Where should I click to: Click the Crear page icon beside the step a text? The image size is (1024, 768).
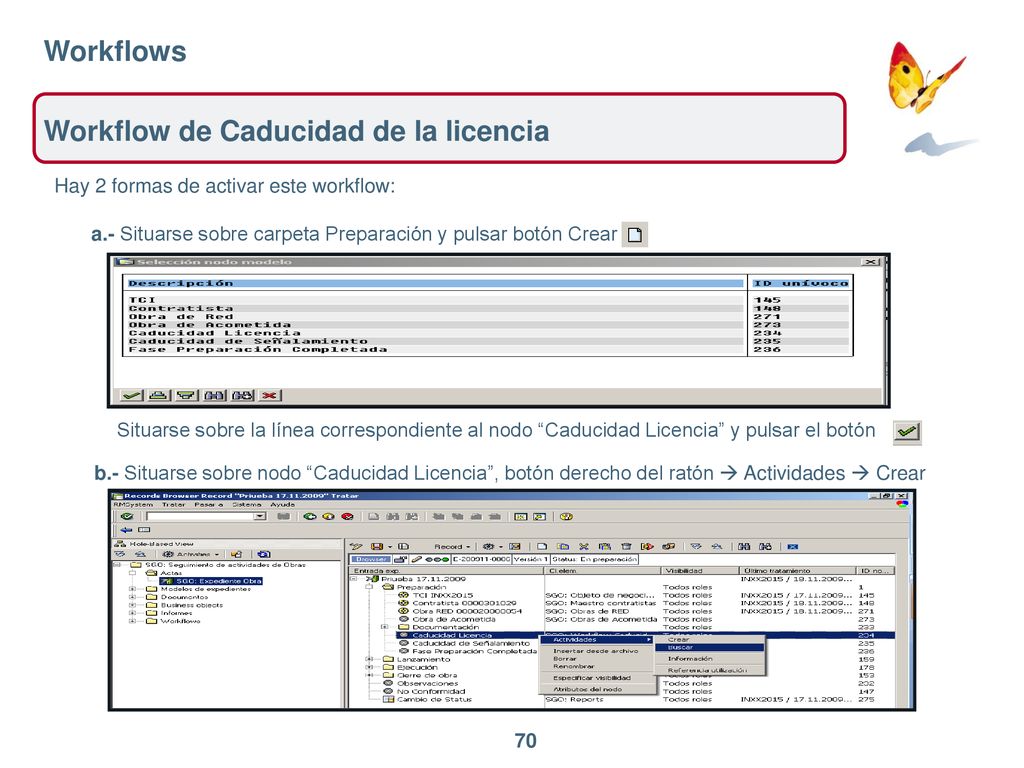coord(634,234)
